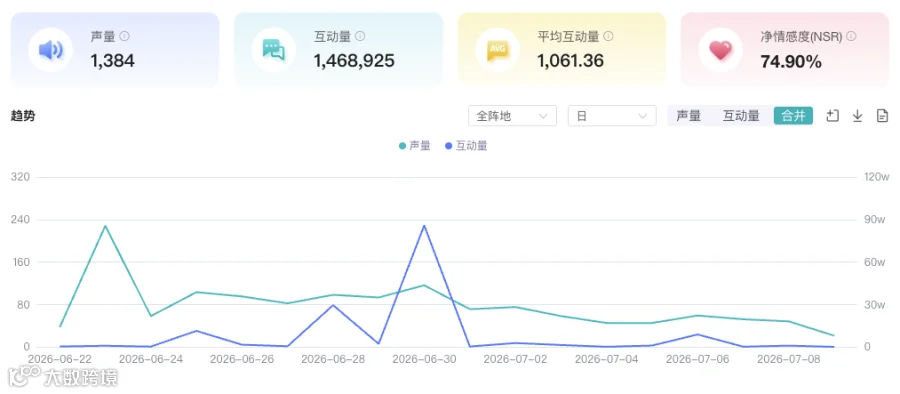Viewport: 900px width, 394px height.
Task: Click the info icon next to 净情感度(NSR)
Action: pyautogui.click(x=851, y=36)
